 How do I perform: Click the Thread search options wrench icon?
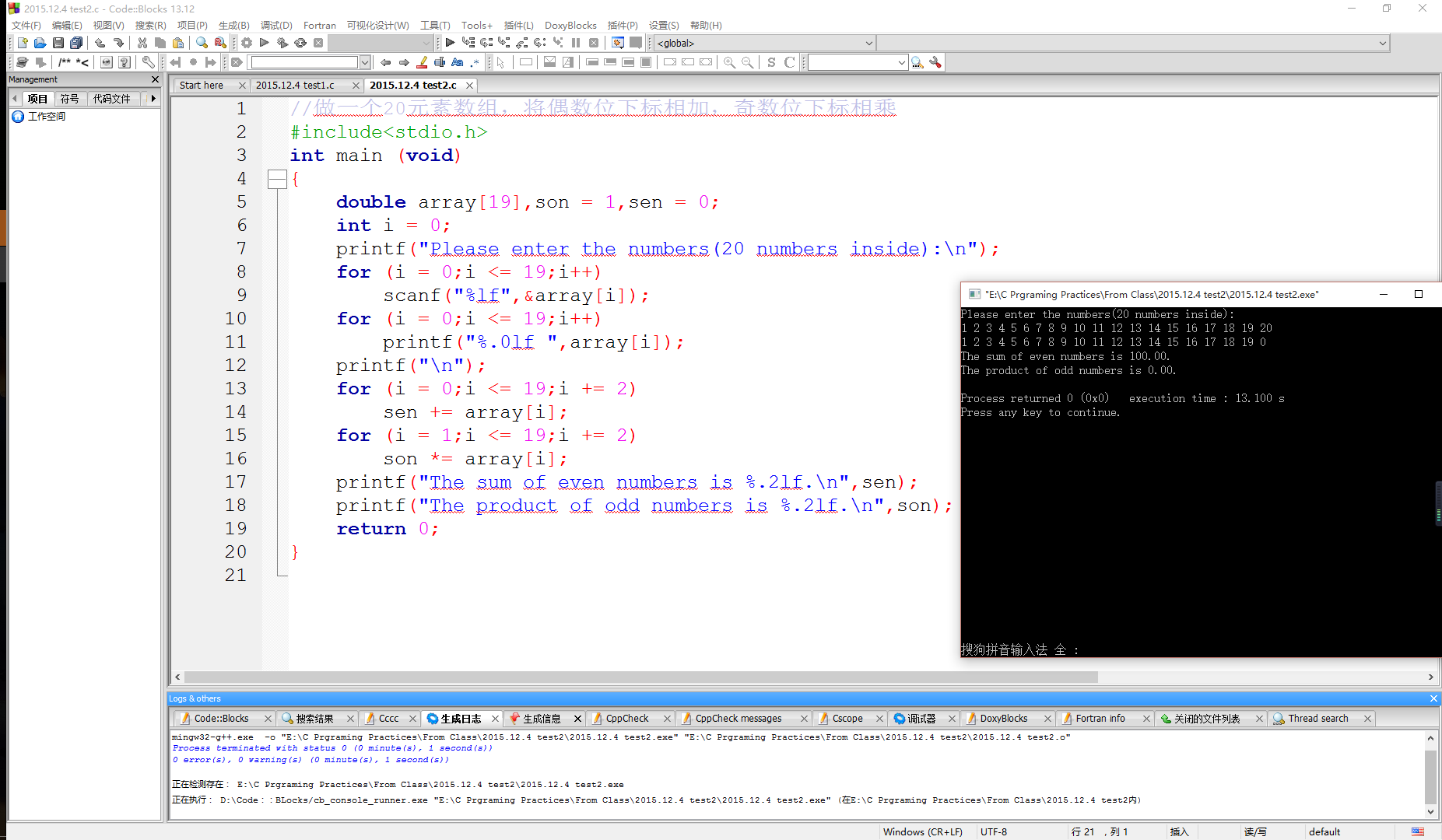coord(935,62)
